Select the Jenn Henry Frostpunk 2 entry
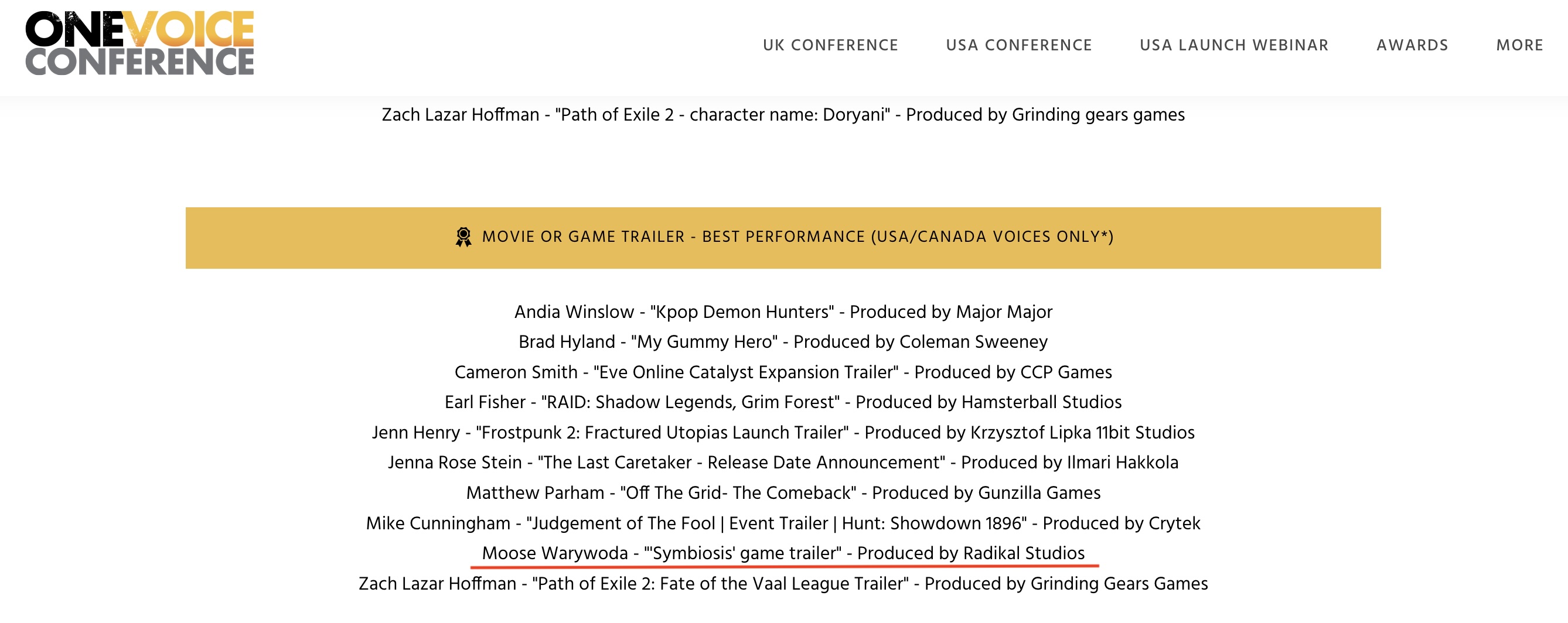1568x623 pixels. [783, 433]
